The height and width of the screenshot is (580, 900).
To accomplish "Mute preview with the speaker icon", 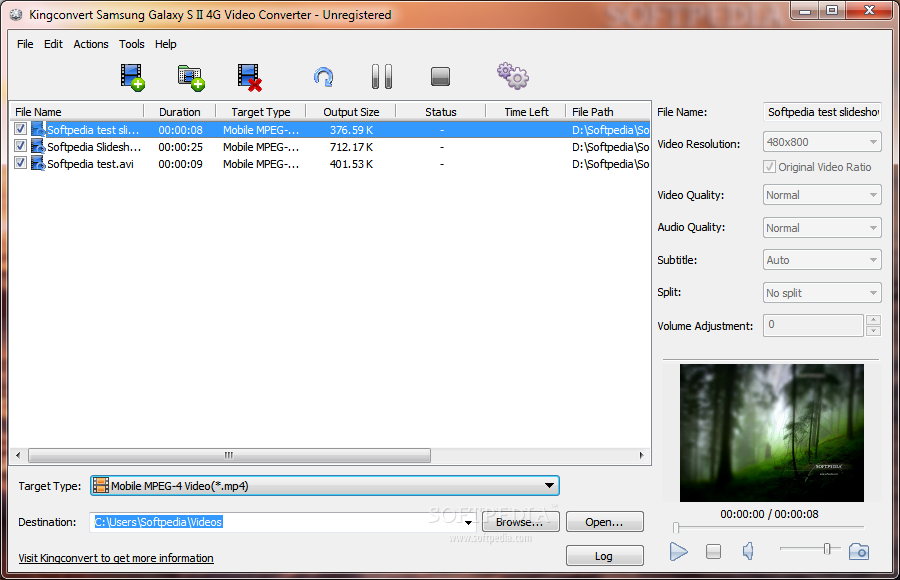I will (748, 552).
